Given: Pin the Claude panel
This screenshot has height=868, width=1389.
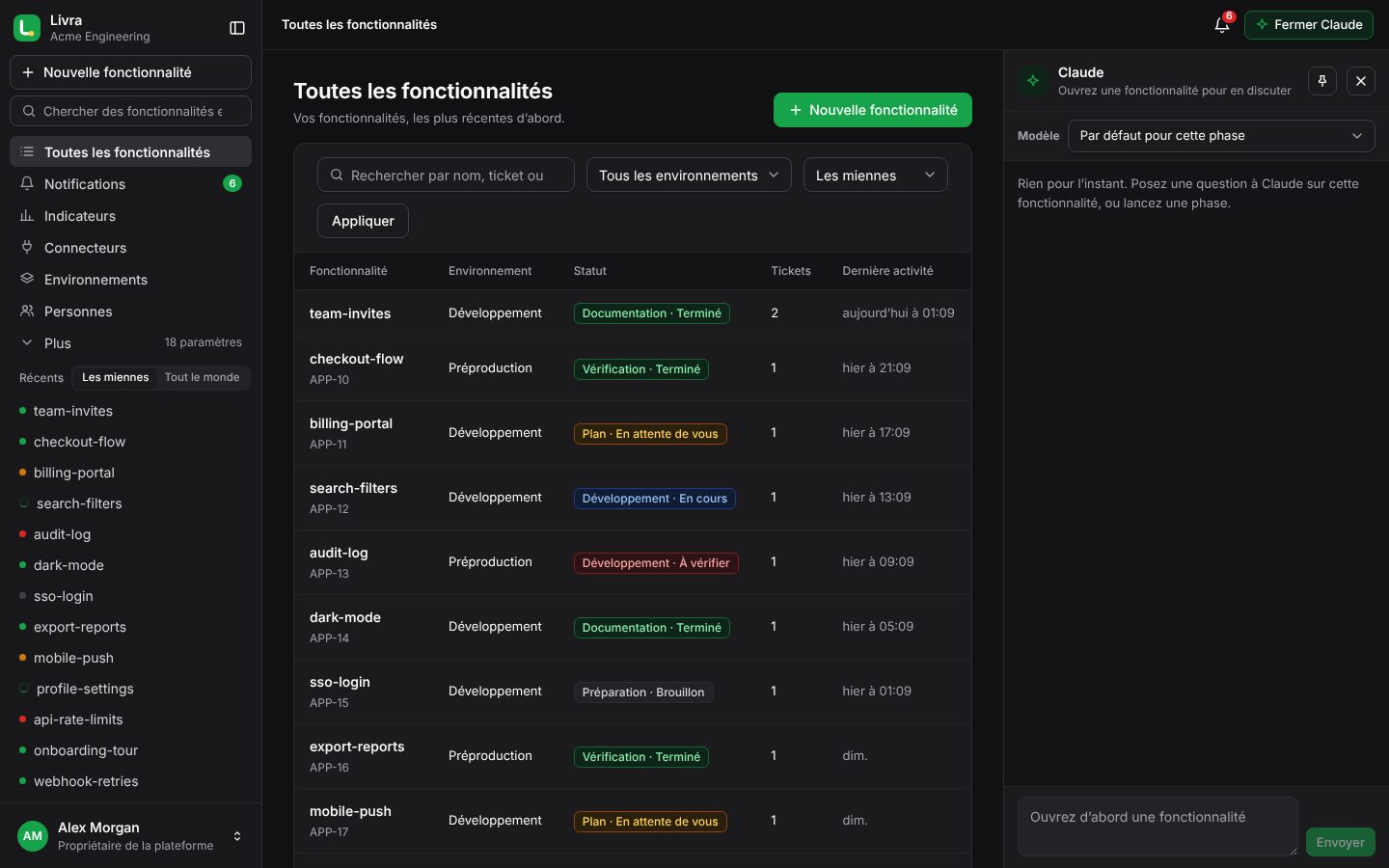Looking at the screenshot, I should coord(1322,81).
